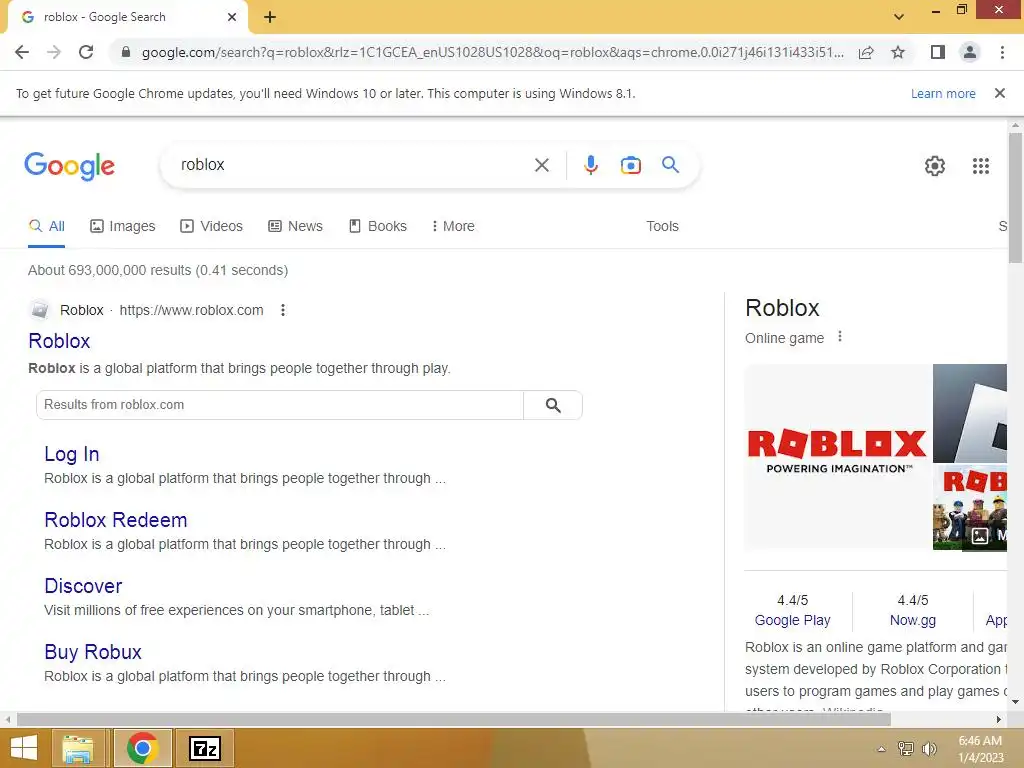
Task: Open Now.gg 4.4/5 rating link
Action: (912, 620)
